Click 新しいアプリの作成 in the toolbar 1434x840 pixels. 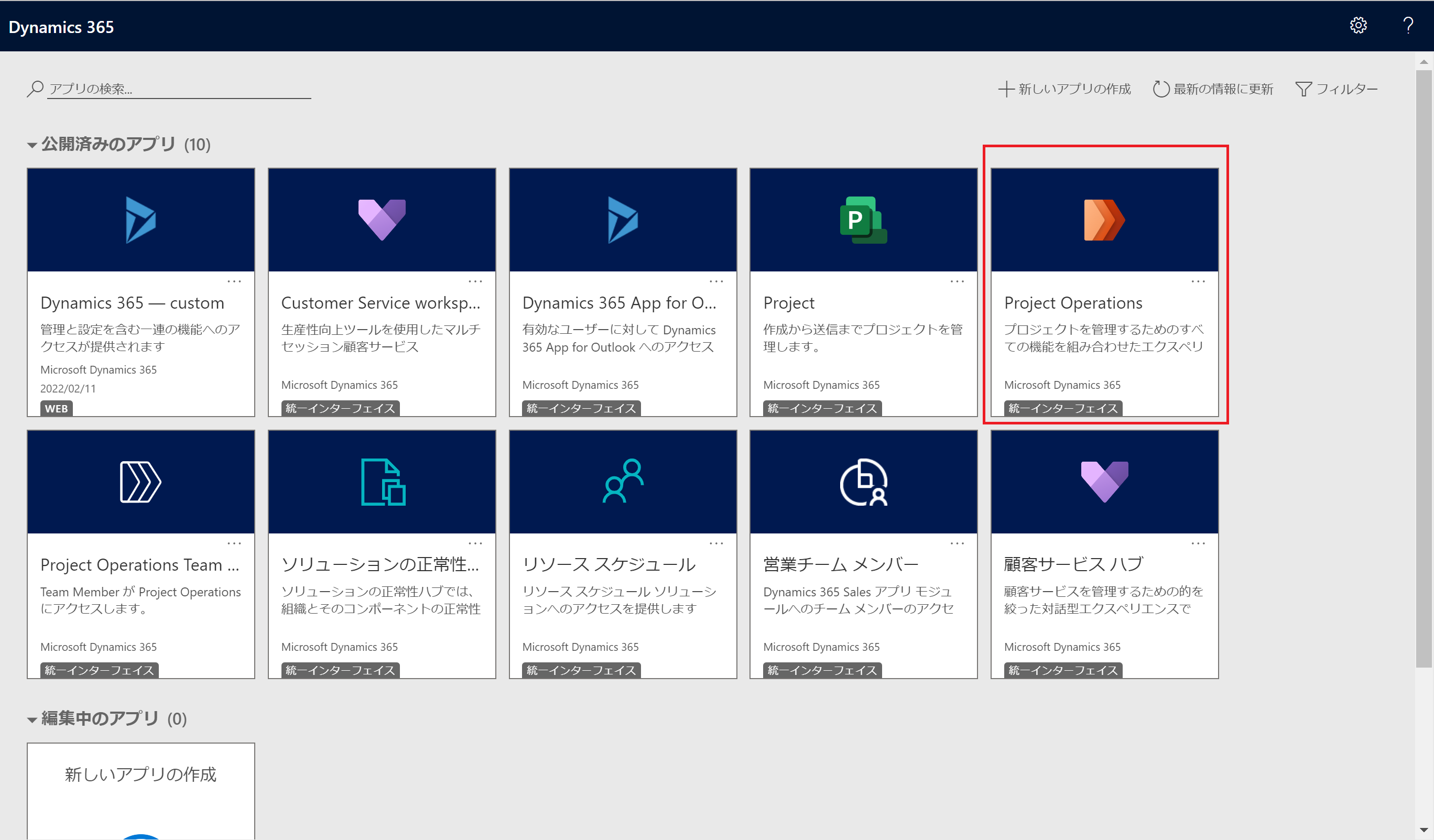(1064, 89)
